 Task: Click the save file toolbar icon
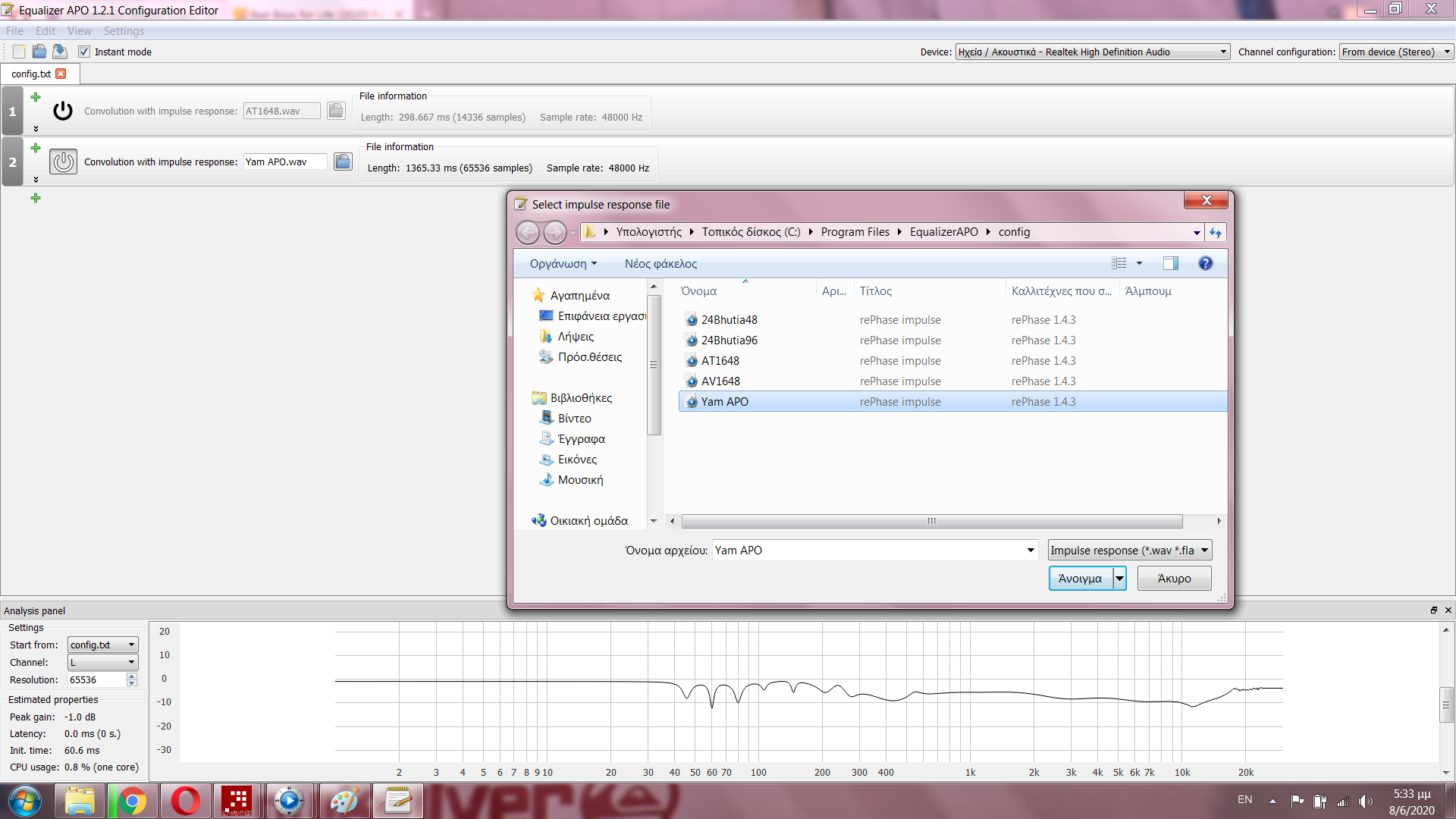coord(60,52)
